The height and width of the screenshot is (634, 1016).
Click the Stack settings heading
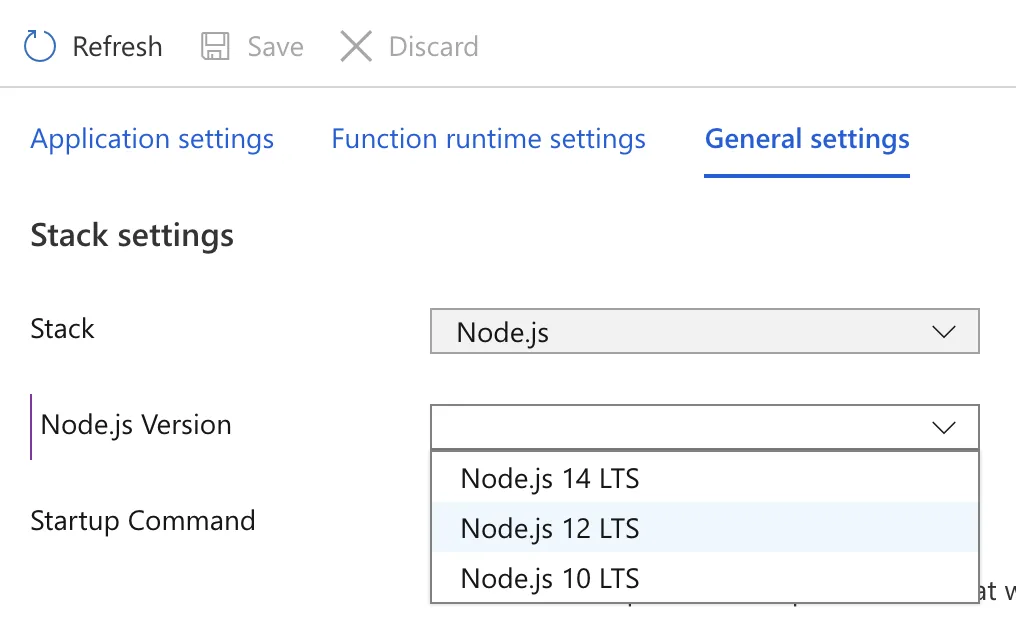click(132, 235)
